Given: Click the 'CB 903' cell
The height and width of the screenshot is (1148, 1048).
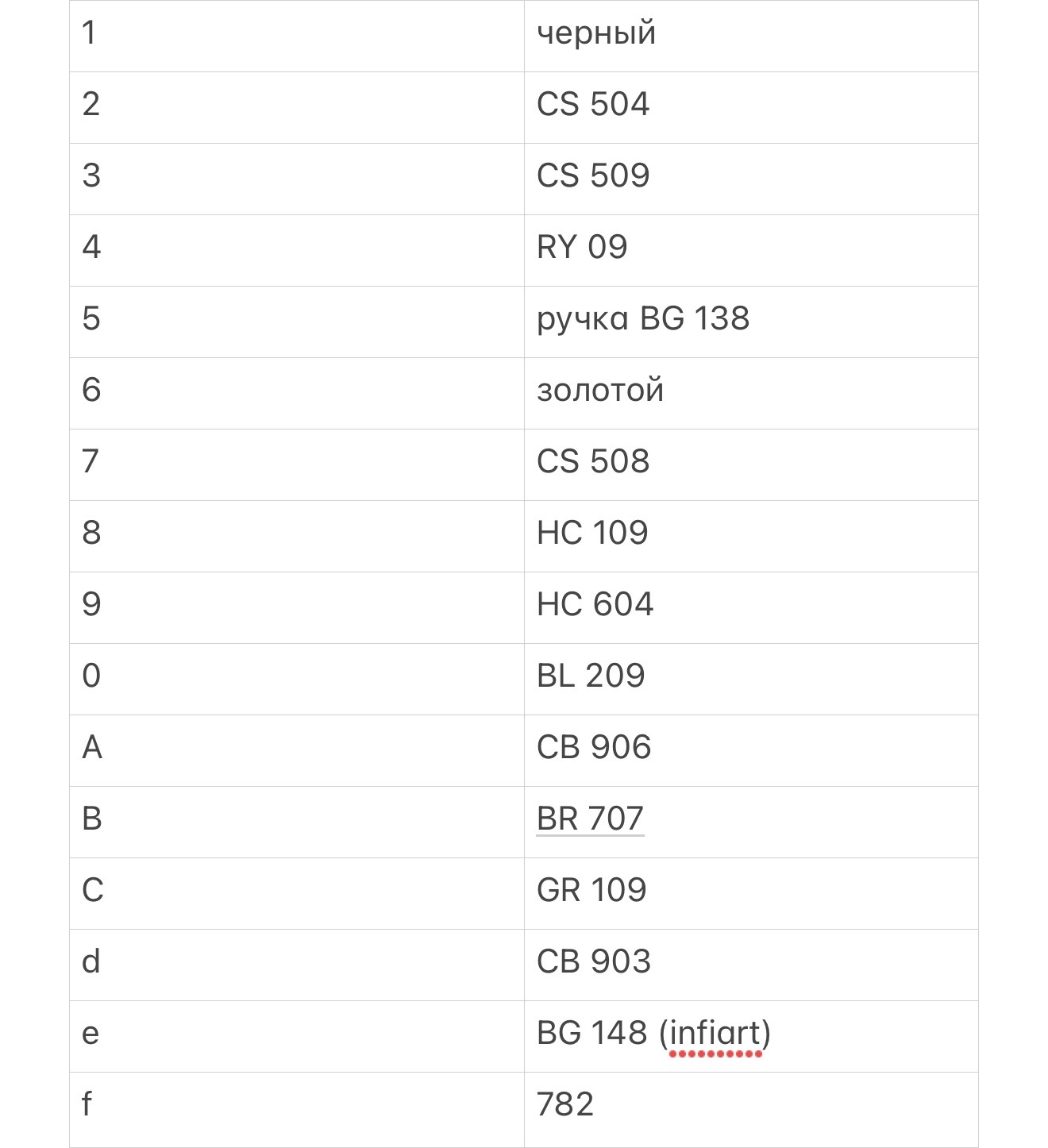Looking at the screenshot, I should click(x=751, y=965).
